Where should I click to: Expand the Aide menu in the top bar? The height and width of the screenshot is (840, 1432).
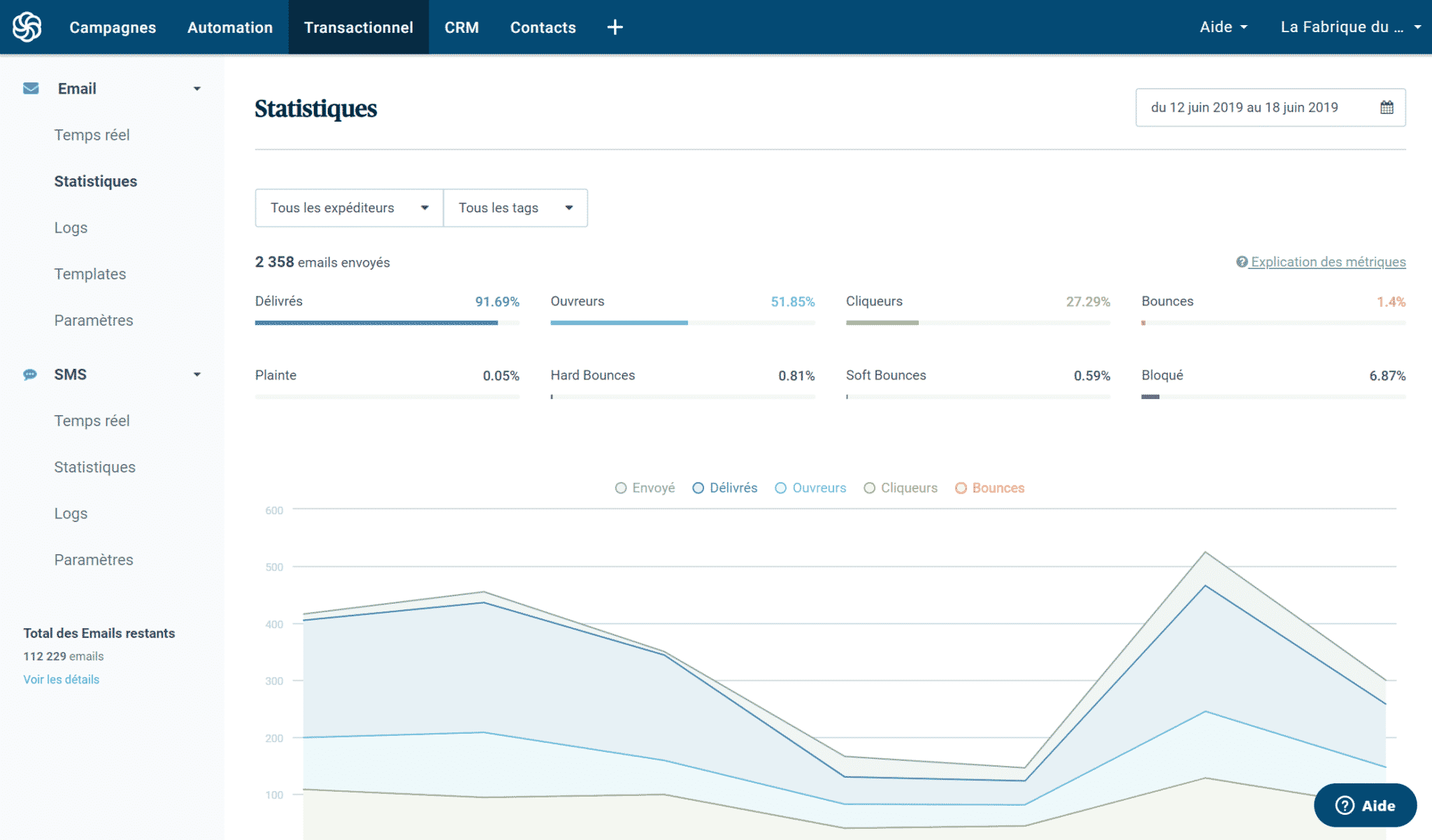pos(1223,27)
